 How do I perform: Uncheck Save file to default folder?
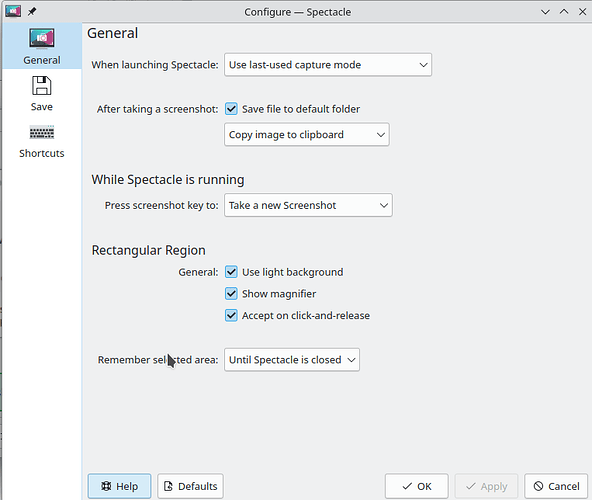[x=231, y=109]
